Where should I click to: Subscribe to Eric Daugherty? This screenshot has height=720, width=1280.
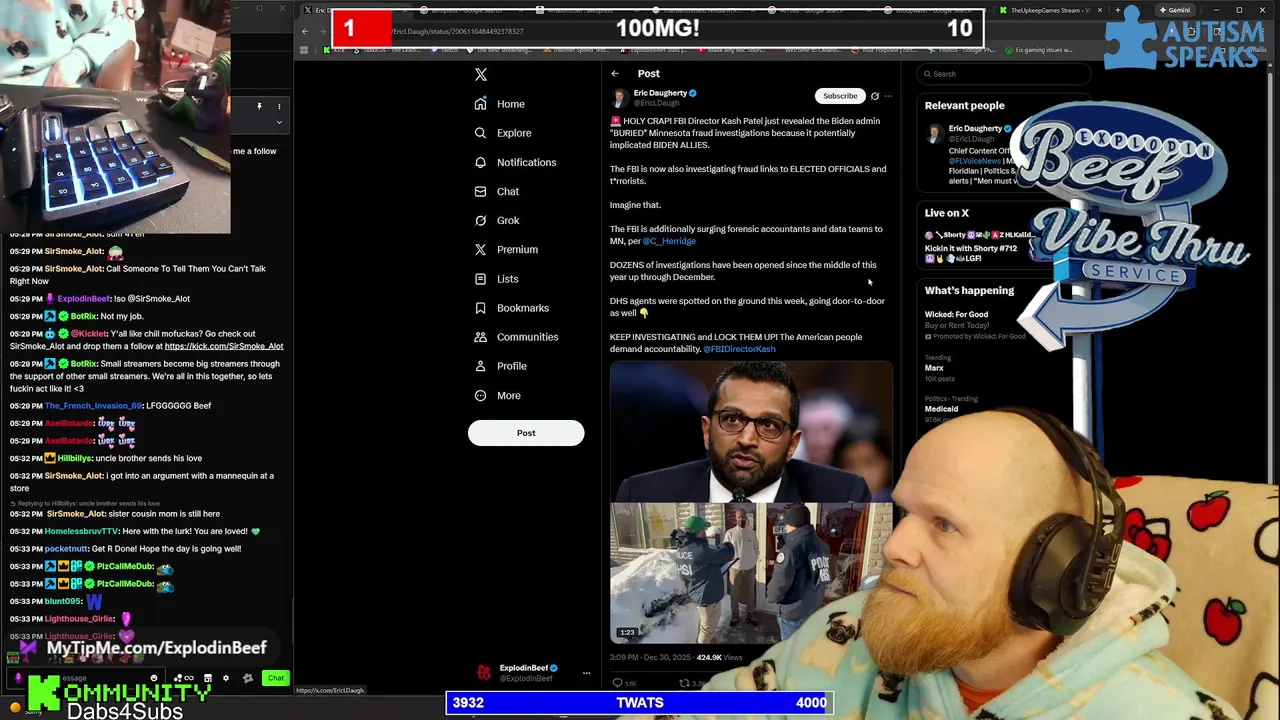[x=840, y=96]
